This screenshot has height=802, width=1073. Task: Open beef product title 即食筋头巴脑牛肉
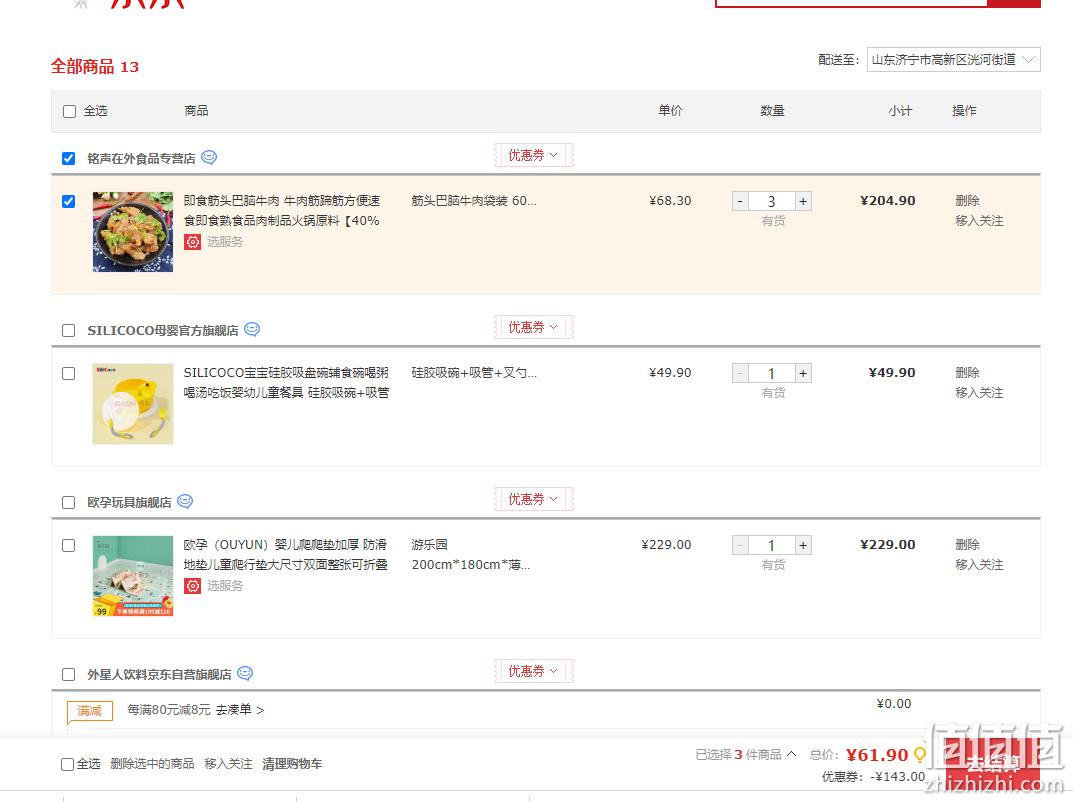click(x=282, y=210)
